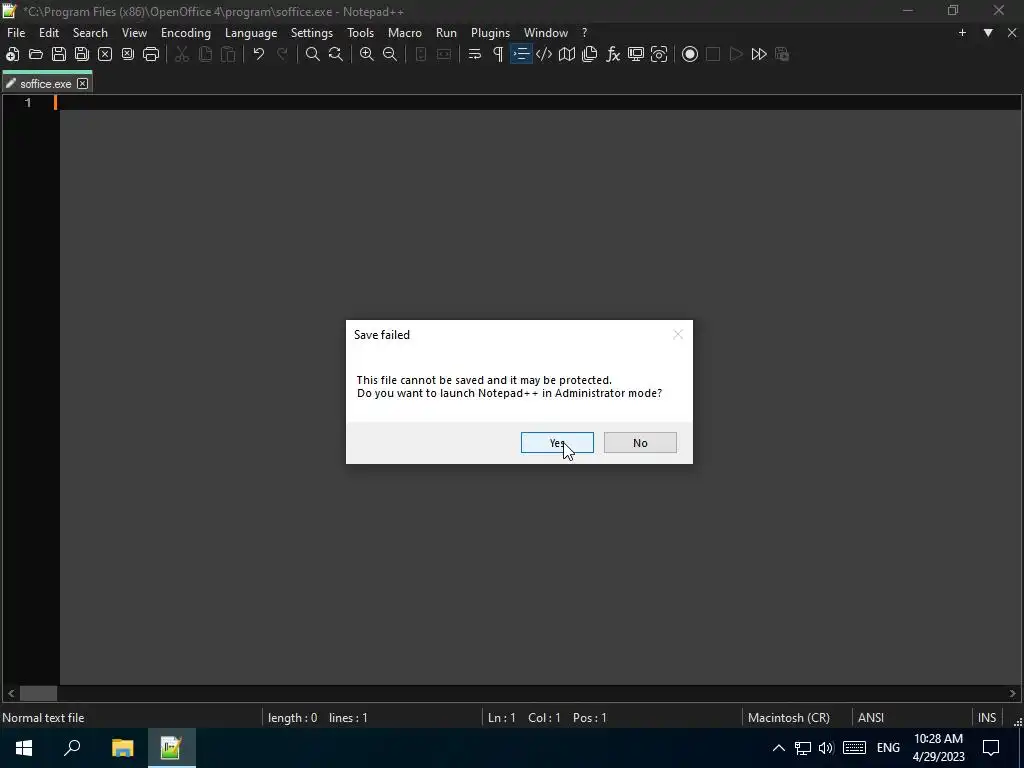The image size is (1024, 768).
Task: Open the volume control in system tray
Action: [826, 748]
